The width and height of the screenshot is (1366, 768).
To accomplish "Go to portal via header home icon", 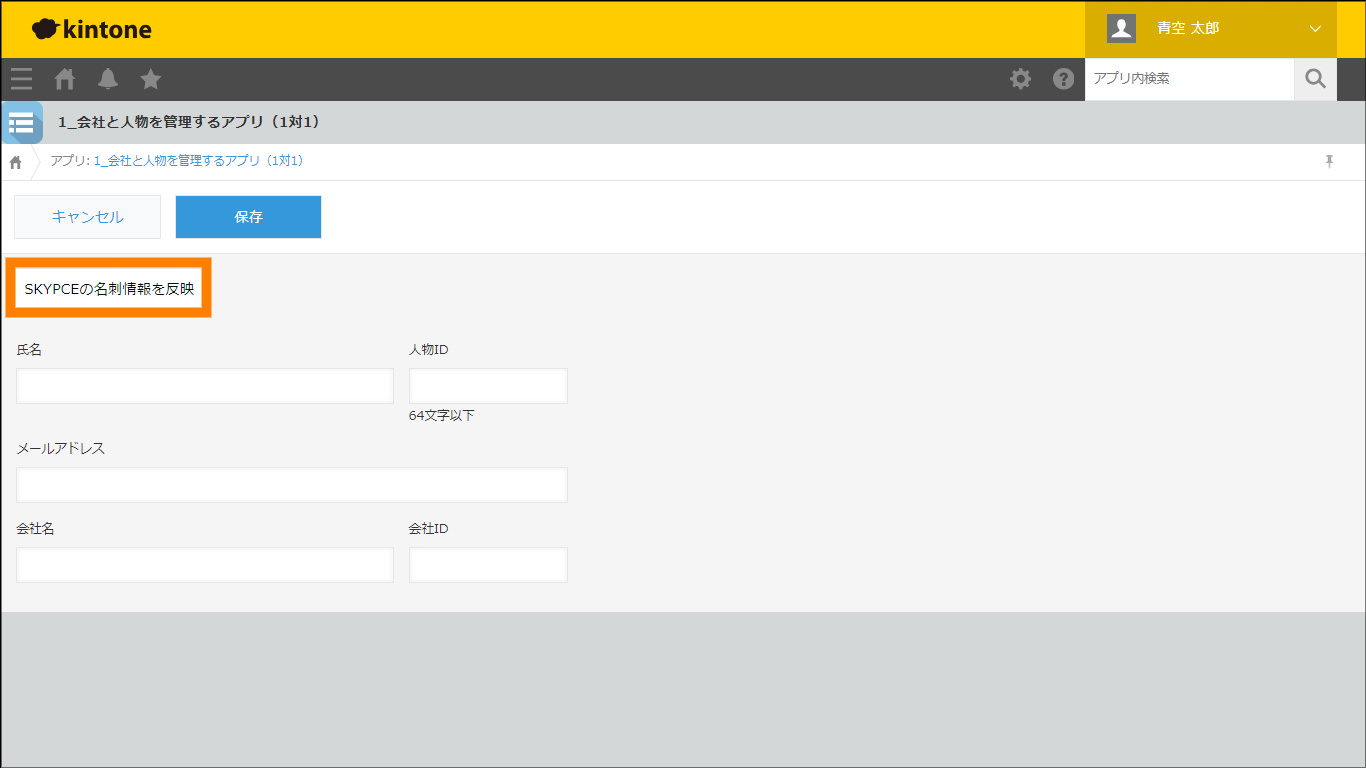I will coord(65,79).
